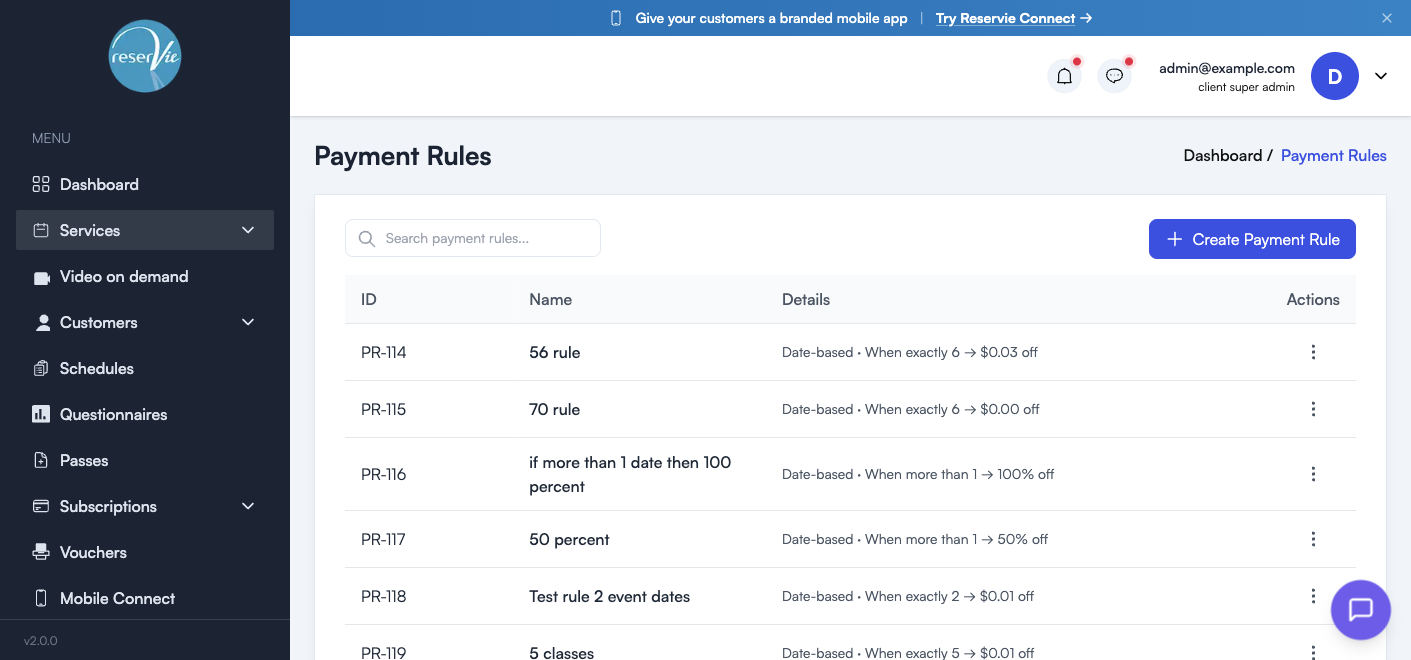Expand the Subscriptions submenu chevron
Viewport: 1411px width, 660px height.
248,506
